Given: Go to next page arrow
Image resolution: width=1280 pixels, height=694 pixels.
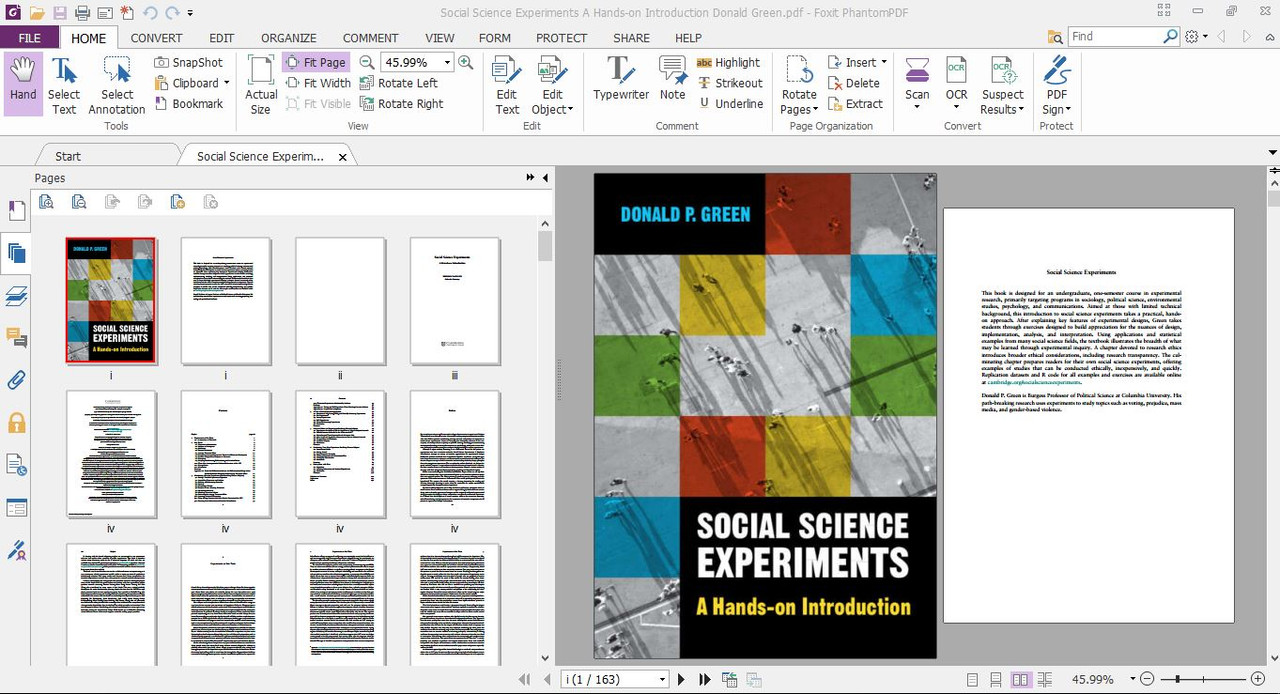Looking at the screenshot, I should (682, 679).
